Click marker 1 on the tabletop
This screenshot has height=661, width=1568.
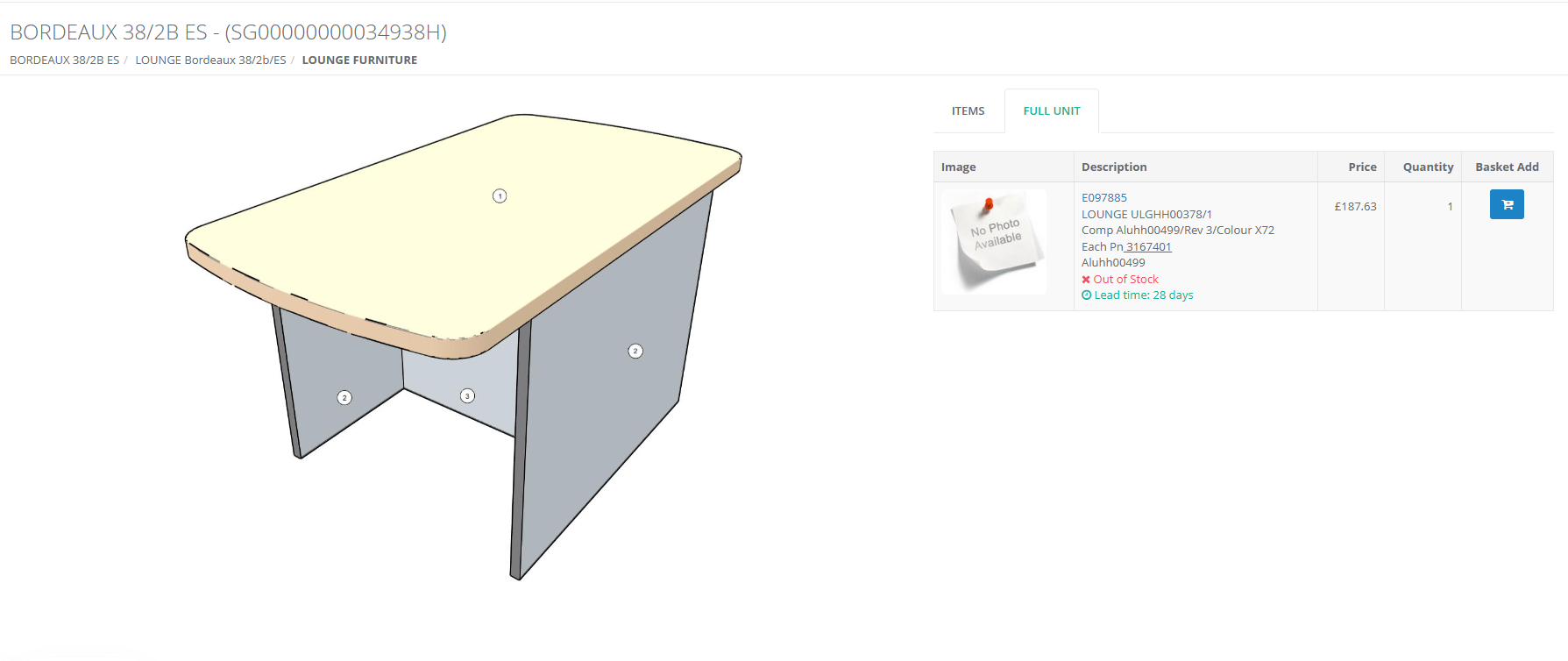click(500, 196)
